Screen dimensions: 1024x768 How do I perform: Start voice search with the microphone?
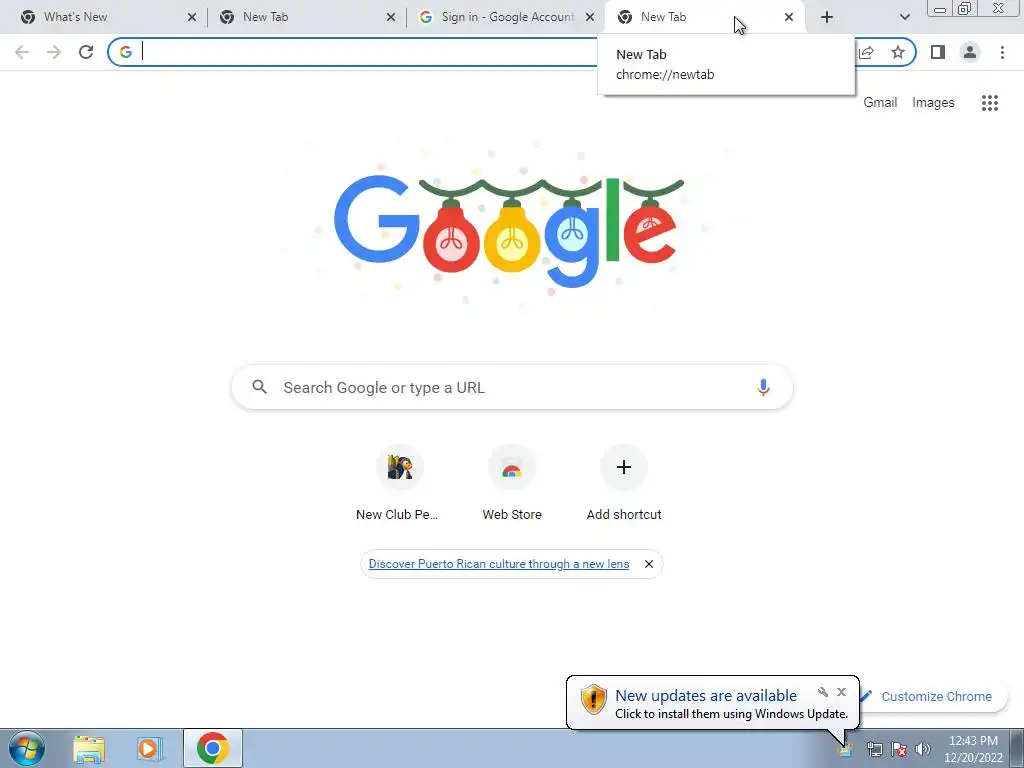tap(763, 387)
